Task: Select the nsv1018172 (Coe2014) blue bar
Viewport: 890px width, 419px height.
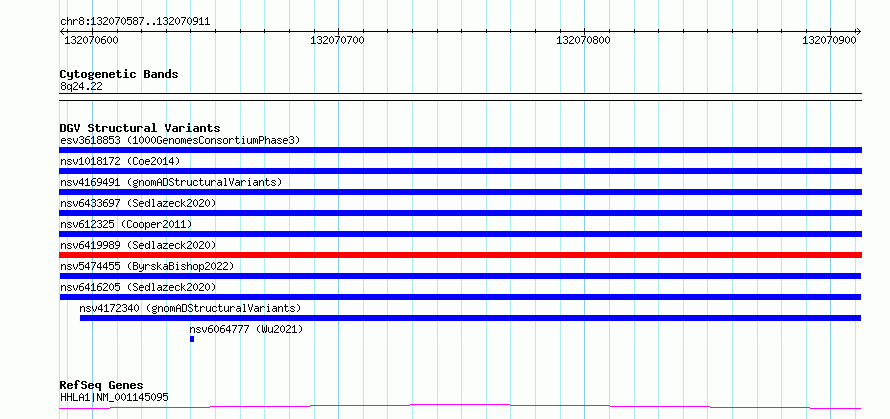Action: click(x=460, y=171)
